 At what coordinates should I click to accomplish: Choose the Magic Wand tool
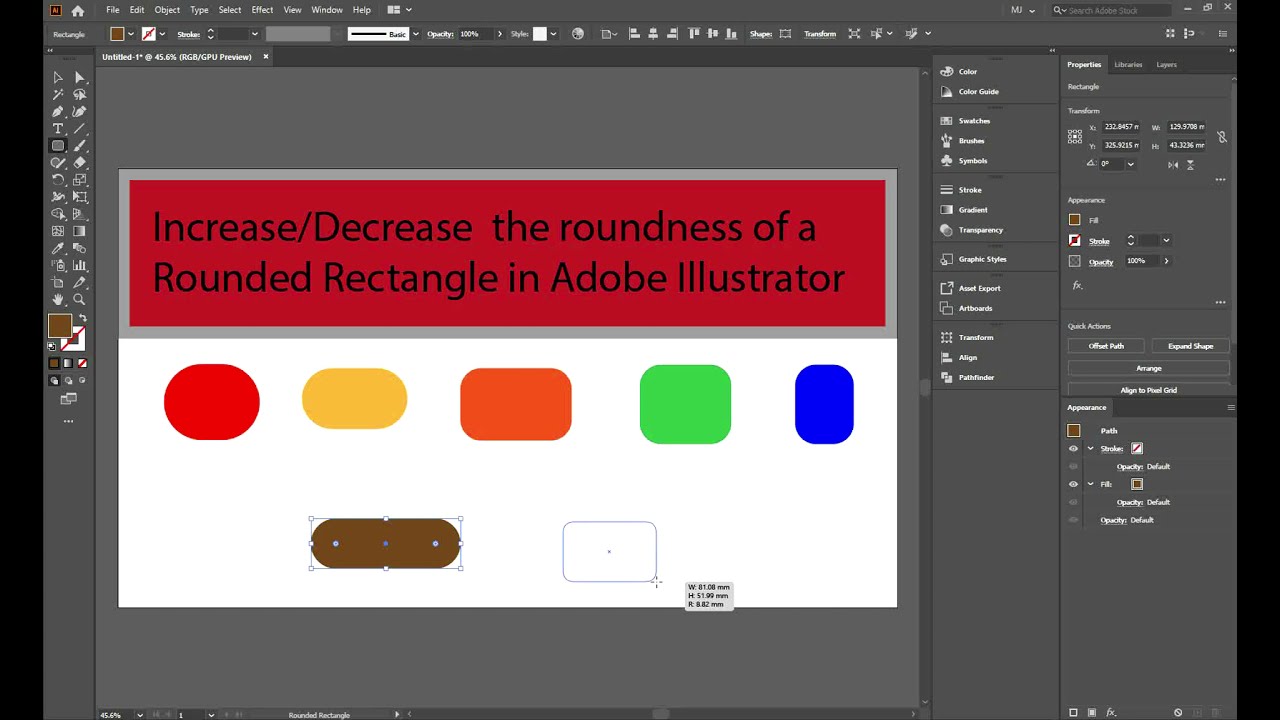(58, 94)
